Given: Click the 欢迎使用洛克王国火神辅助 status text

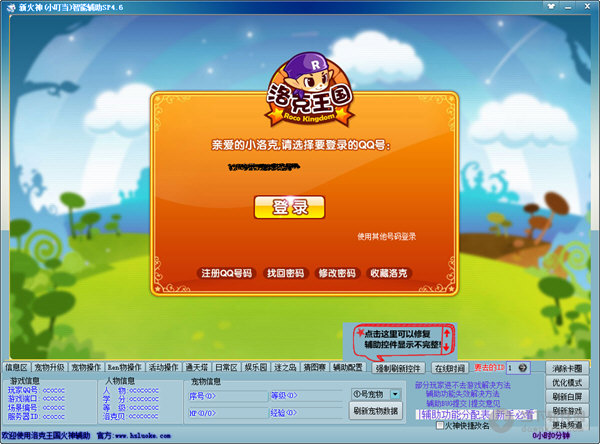Looking at the screenshot, I should [46, 436].
